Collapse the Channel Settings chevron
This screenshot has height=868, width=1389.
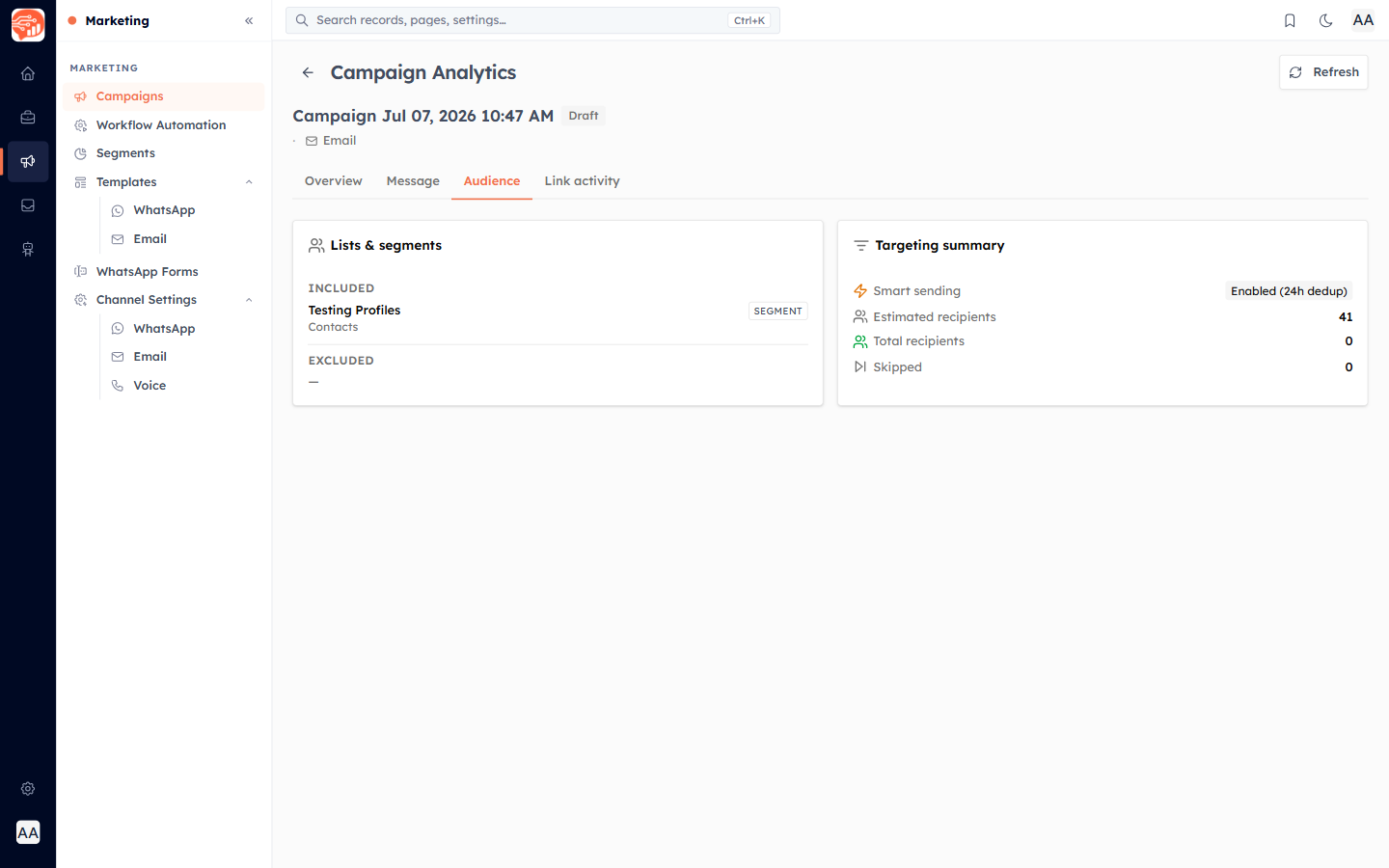(x=249, y=300)
